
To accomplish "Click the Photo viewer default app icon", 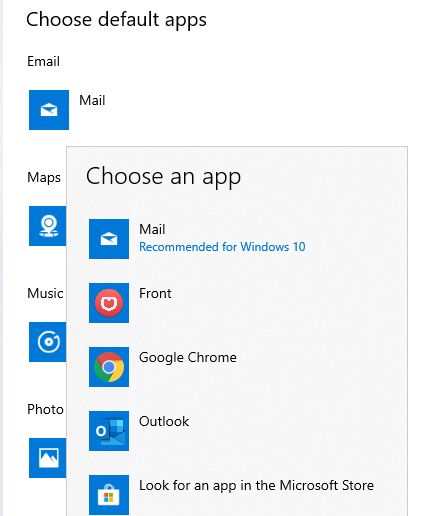I will click(x=47, y=458).
